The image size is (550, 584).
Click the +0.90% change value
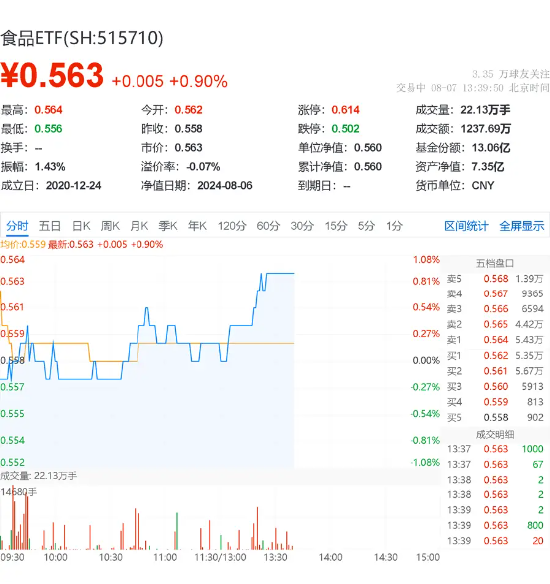click(198, 81)
